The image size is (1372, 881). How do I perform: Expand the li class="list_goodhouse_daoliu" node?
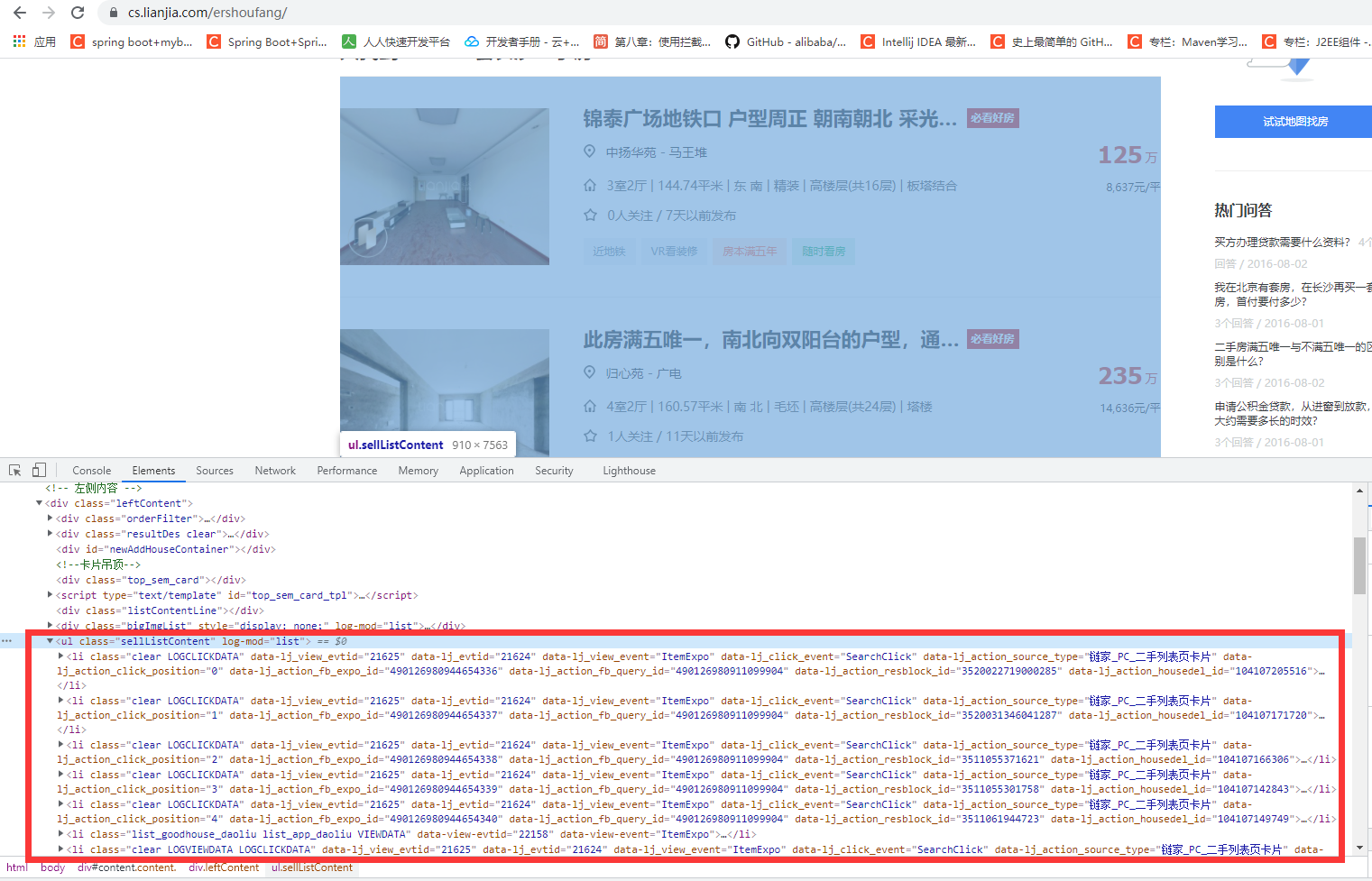click(60, 834)
